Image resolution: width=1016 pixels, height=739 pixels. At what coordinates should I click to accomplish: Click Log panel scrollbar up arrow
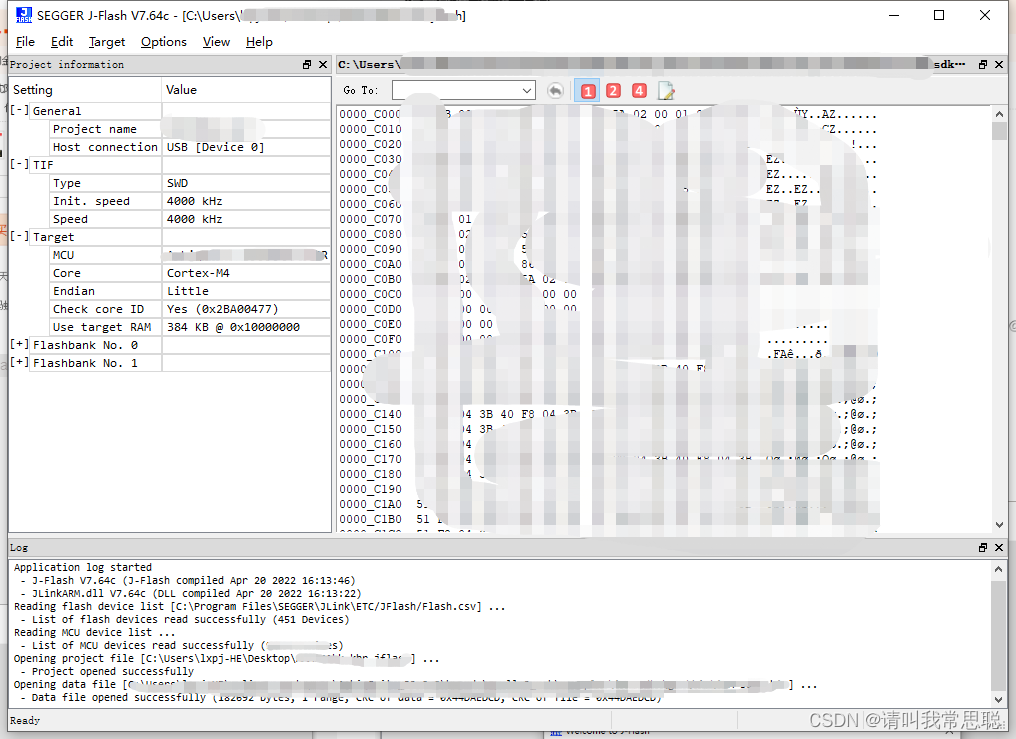[999, 569]
